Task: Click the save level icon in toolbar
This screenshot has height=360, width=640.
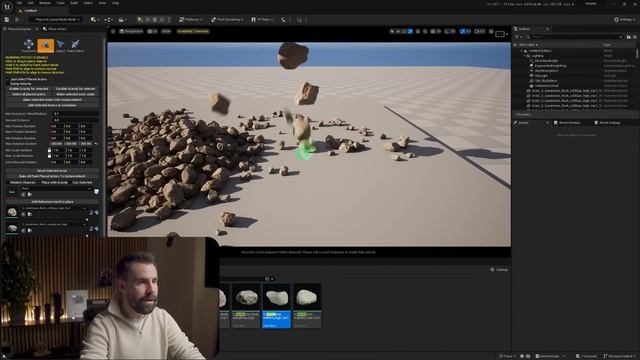Action: pyautogui.click(x=7, y=19)
